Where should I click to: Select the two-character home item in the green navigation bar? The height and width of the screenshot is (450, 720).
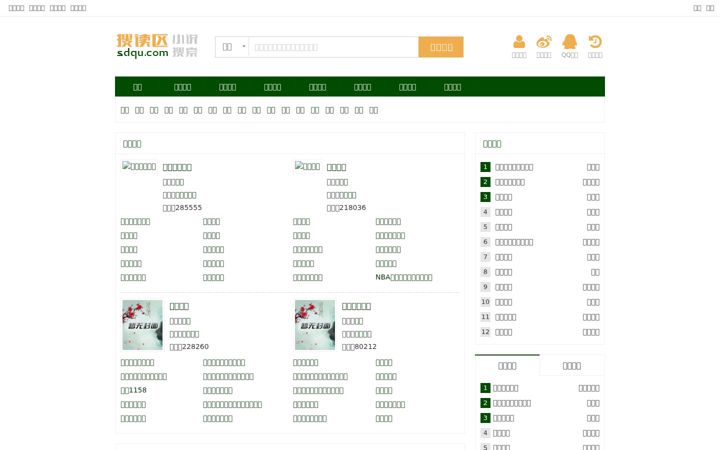(137, 87)
